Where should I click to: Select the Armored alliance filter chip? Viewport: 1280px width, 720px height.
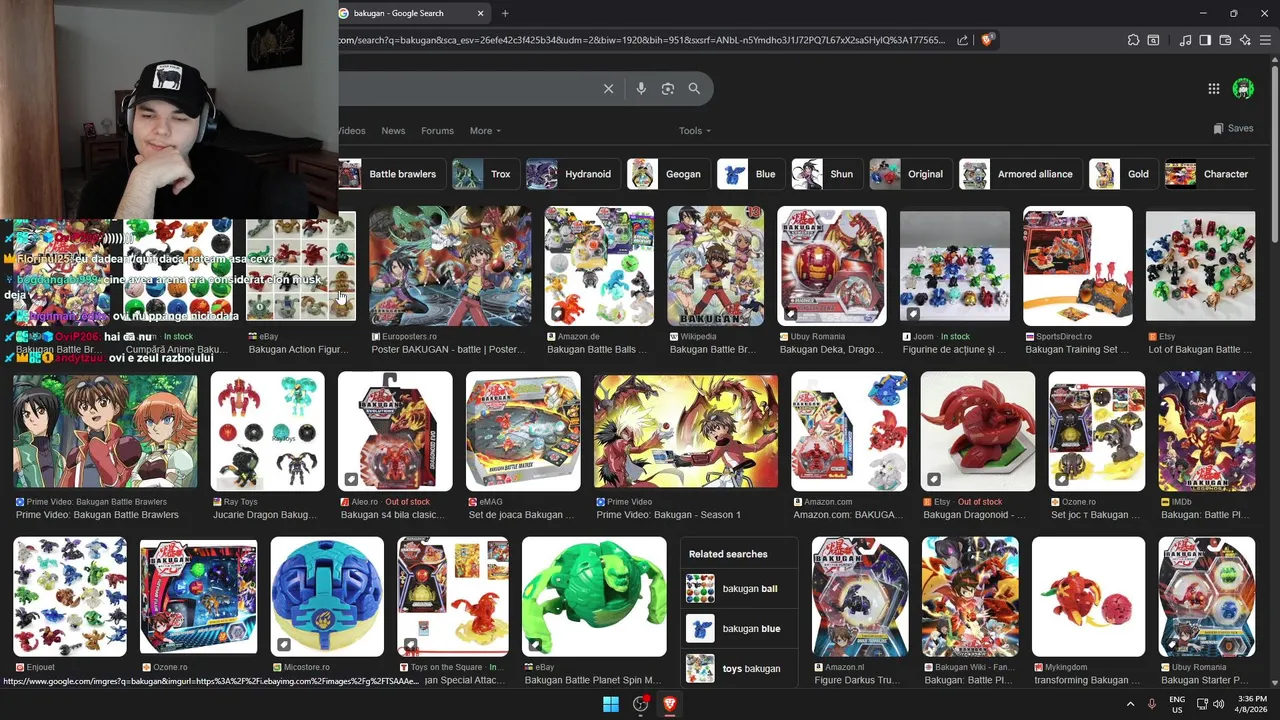[x=1019, y=174]
